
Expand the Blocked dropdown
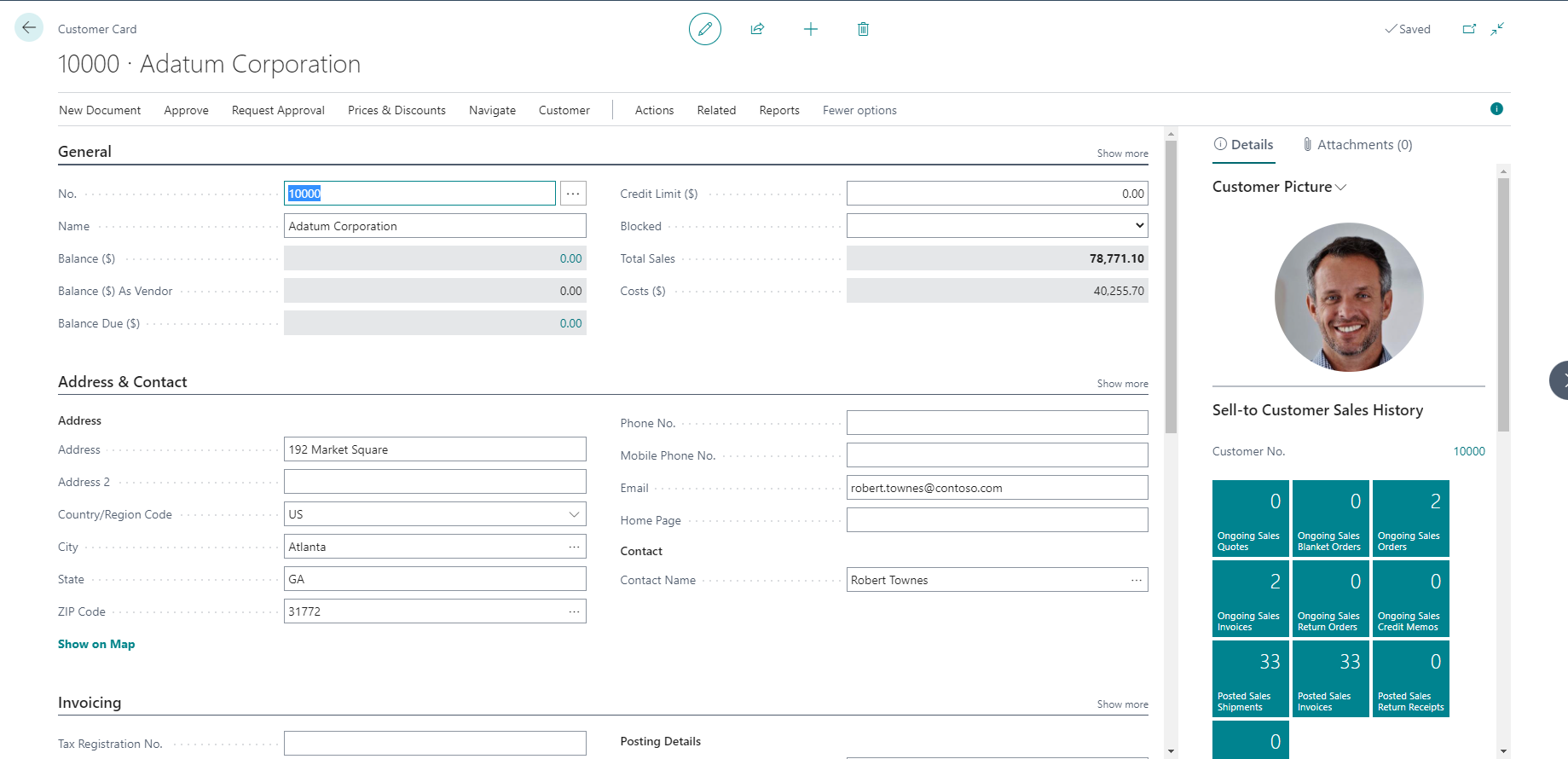[x=997, y=226]
